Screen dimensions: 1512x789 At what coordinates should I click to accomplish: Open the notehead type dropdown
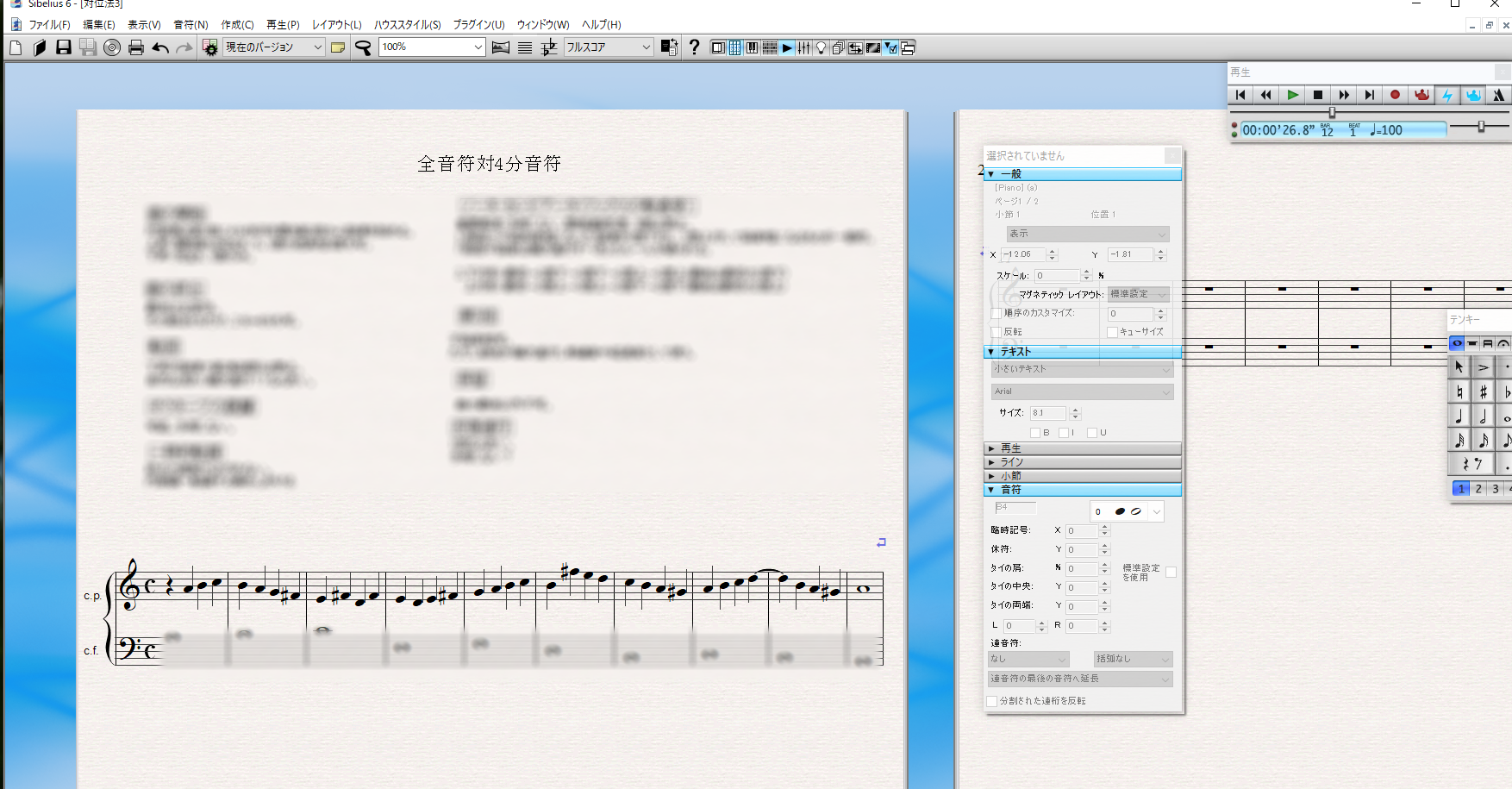pos(1128,511)
